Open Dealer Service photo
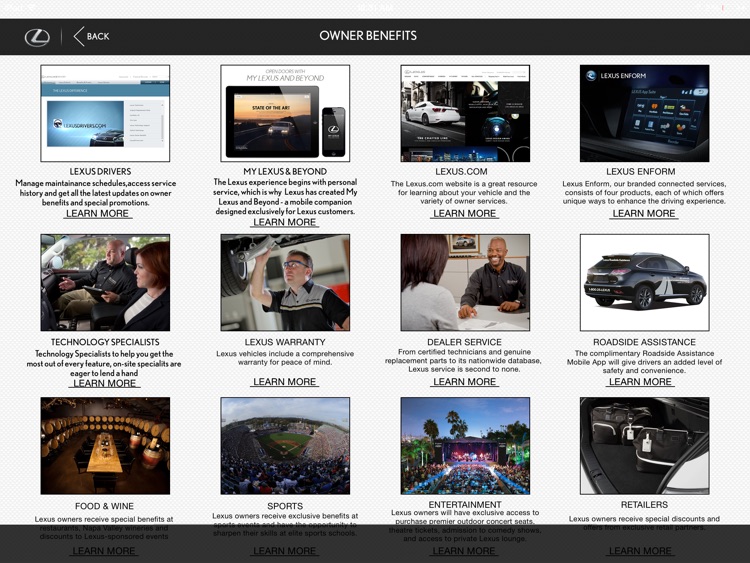750x563 pixels. click(465, 282)
